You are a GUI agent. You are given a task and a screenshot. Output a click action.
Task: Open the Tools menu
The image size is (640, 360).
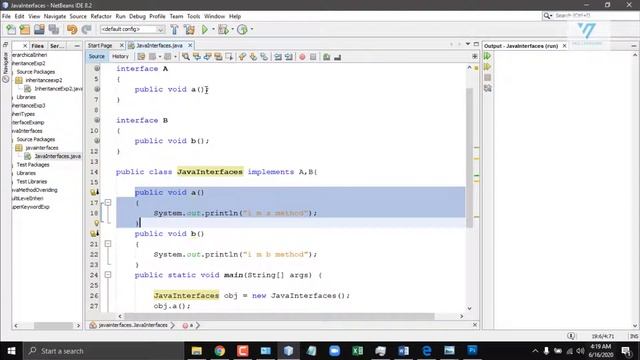193,16
